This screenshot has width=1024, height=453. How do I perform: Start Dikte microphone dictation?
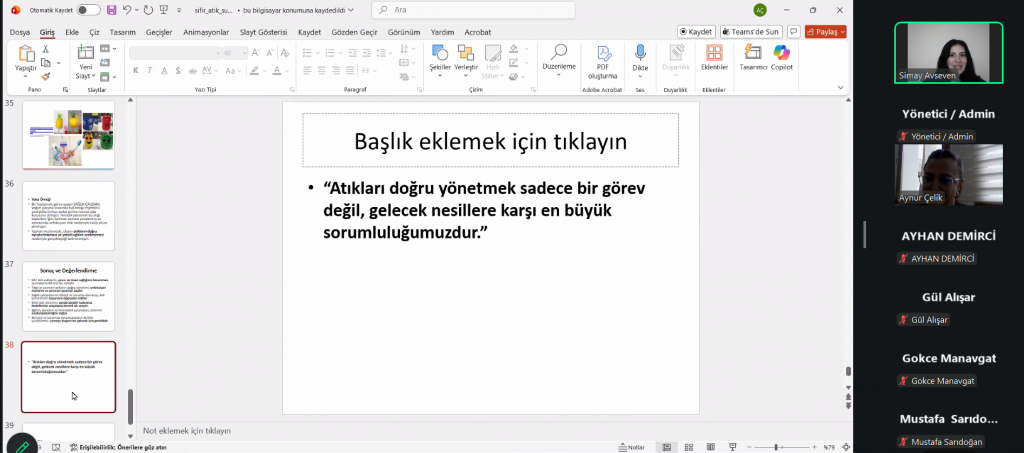(641, 53)
